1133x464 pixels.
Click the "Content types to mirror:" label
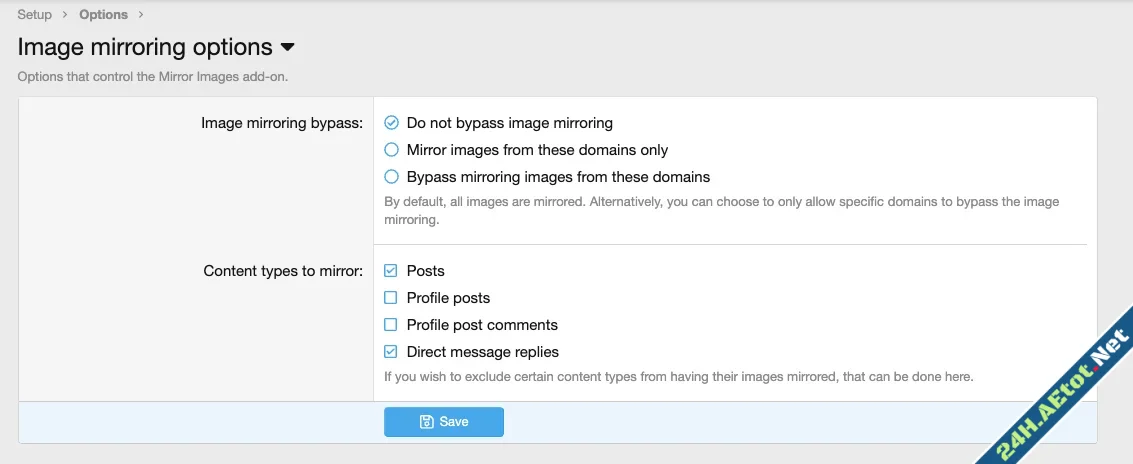pyautogui.click(x=283, y=271)
